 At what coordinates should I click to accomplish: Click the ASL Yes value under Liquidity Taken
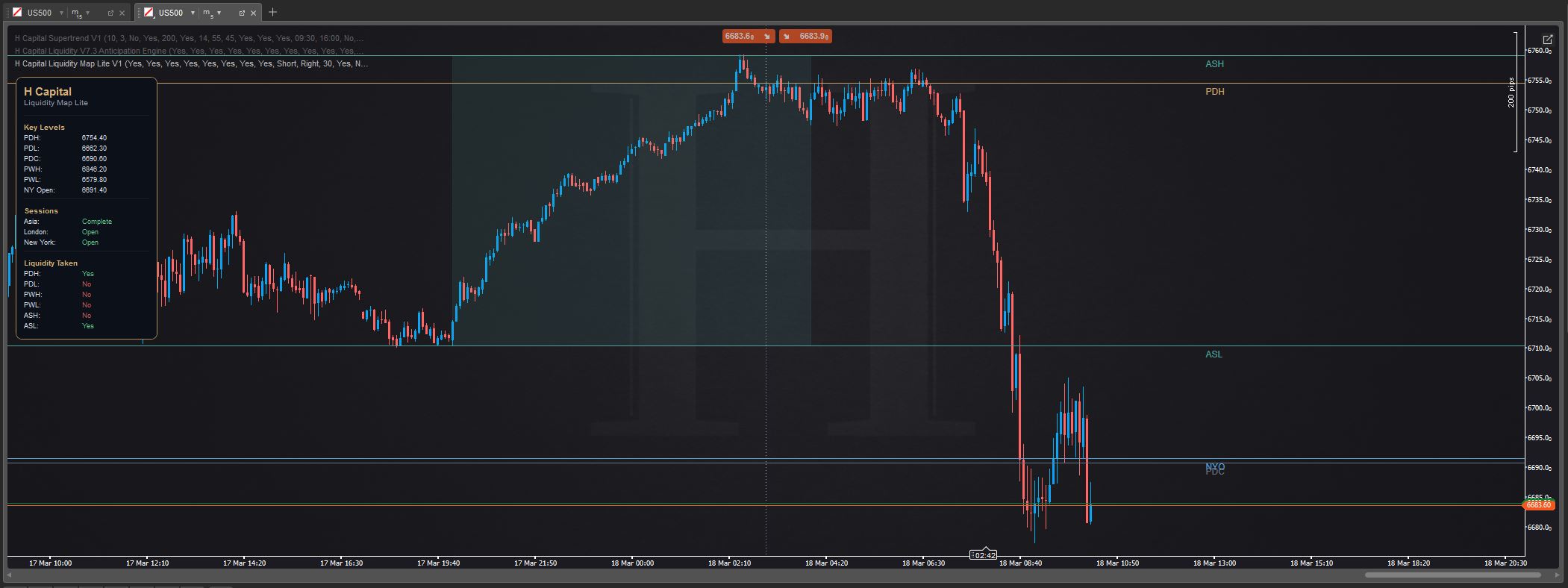pos(88,326)
